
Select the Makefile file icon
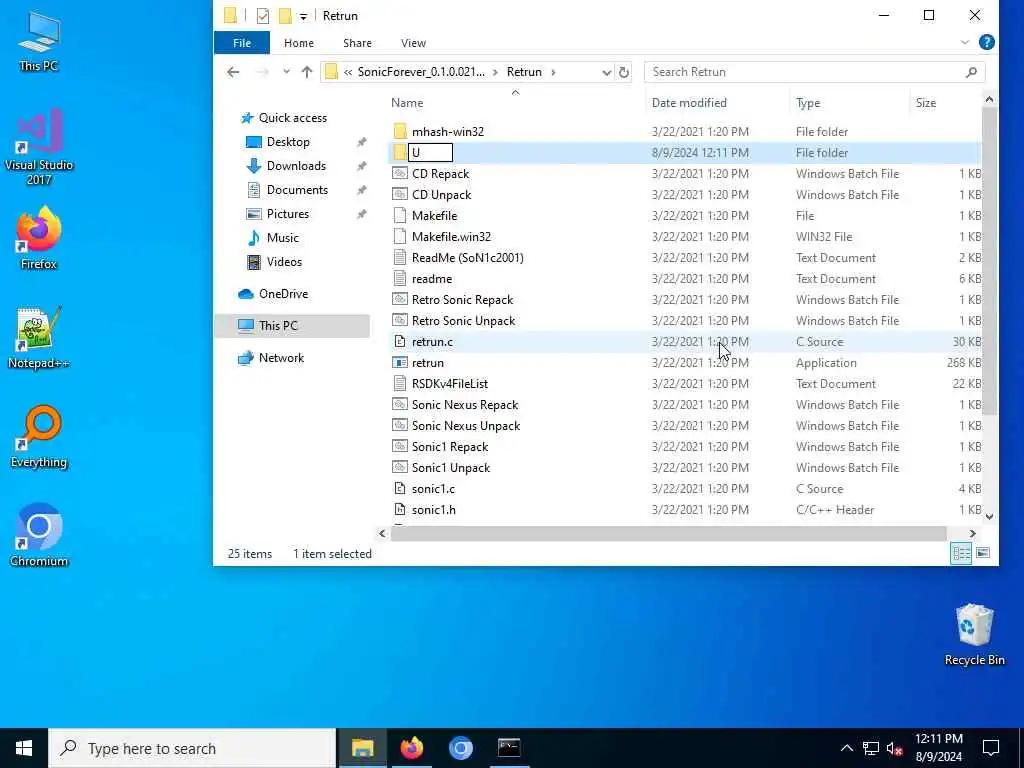pos(400,216)
